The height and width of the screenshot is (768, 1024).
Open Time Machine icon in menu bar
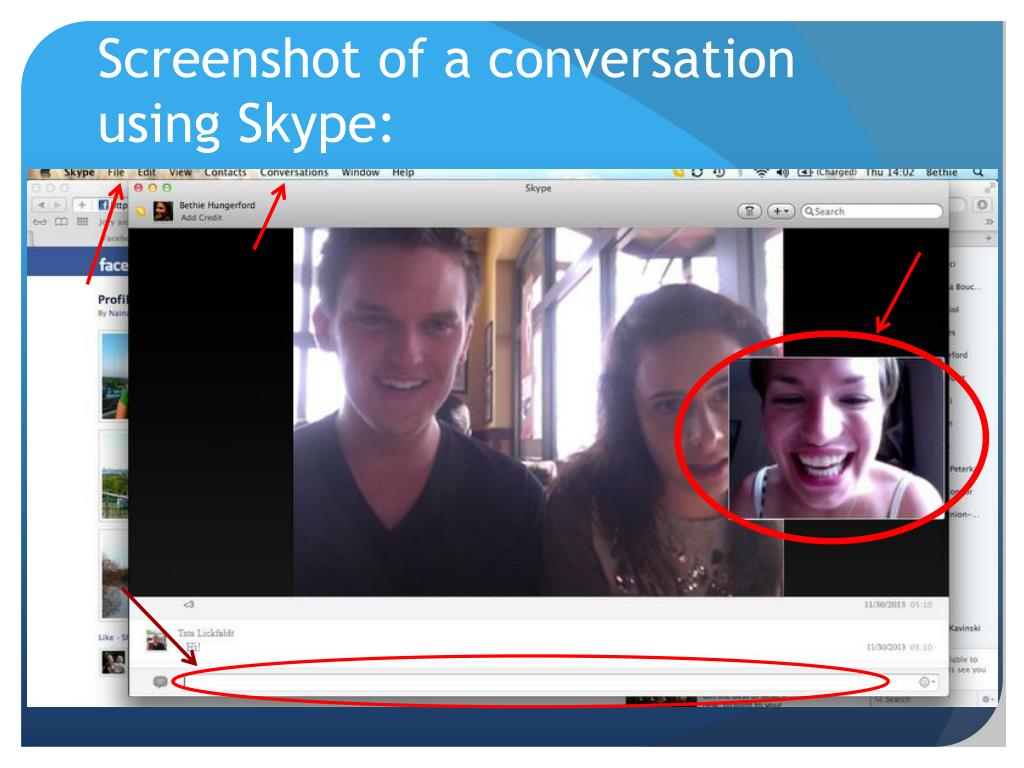pos(718,172)
